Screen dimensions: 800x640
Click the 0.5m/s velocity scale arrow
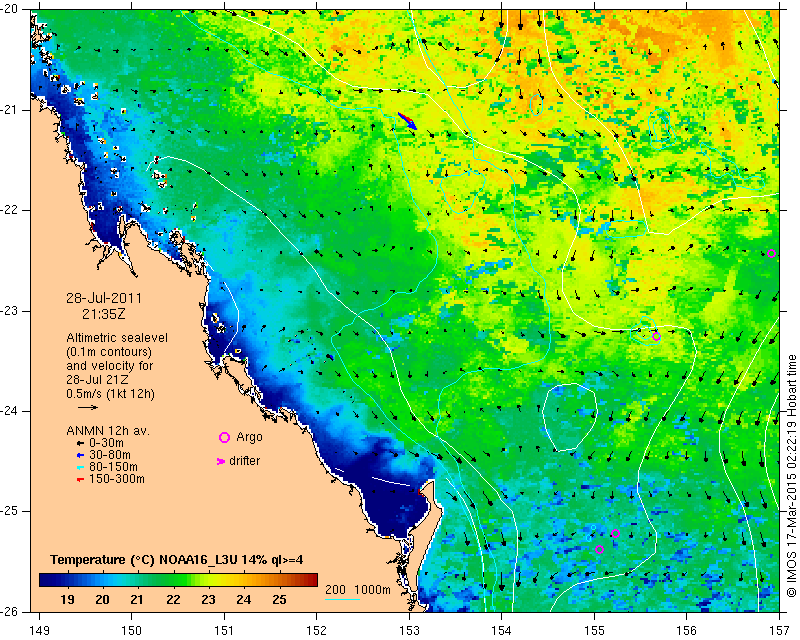[x=88, y=408]
